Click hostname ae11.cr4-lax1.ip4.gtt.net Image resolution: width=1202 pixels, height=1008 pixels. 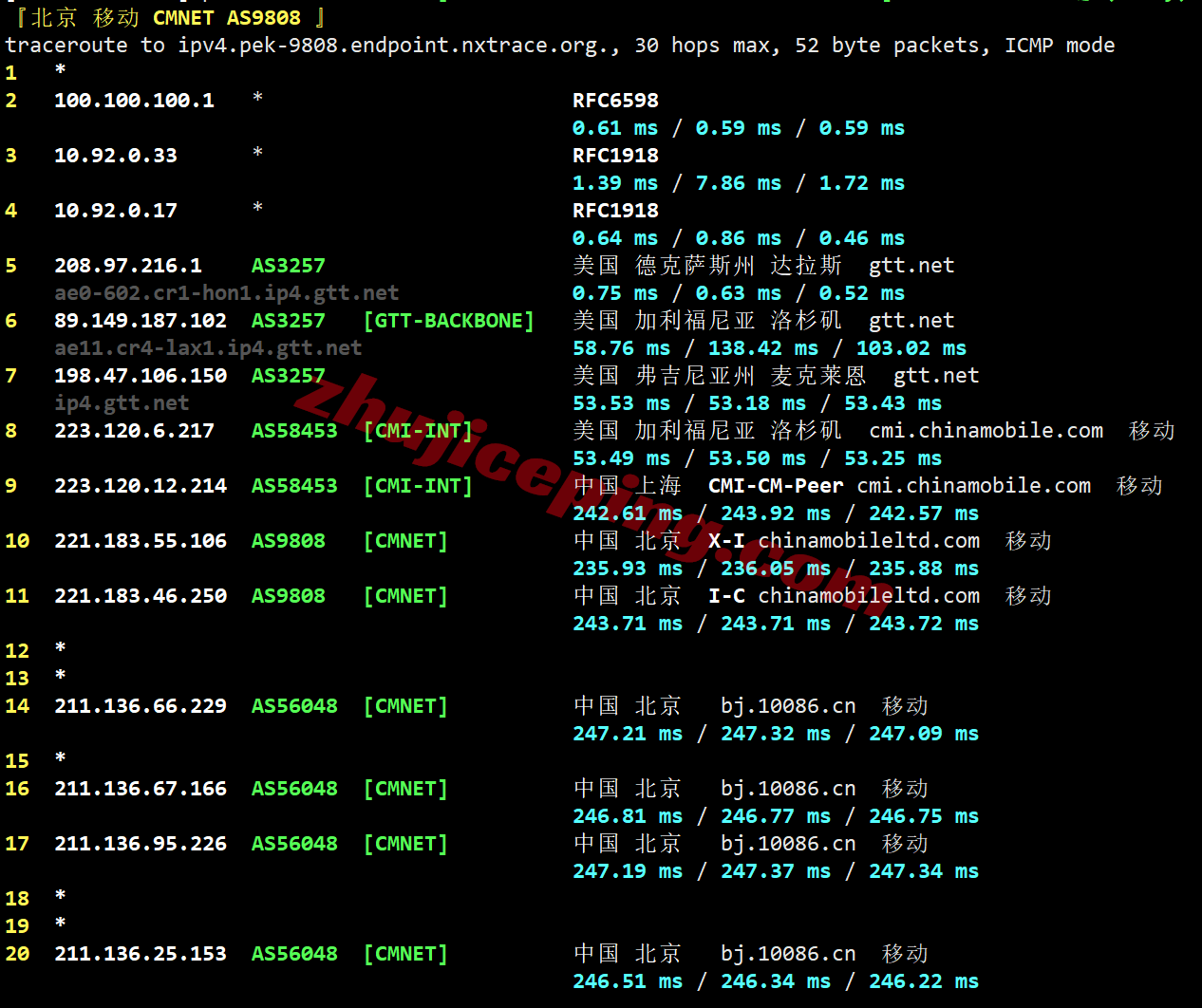208,348
